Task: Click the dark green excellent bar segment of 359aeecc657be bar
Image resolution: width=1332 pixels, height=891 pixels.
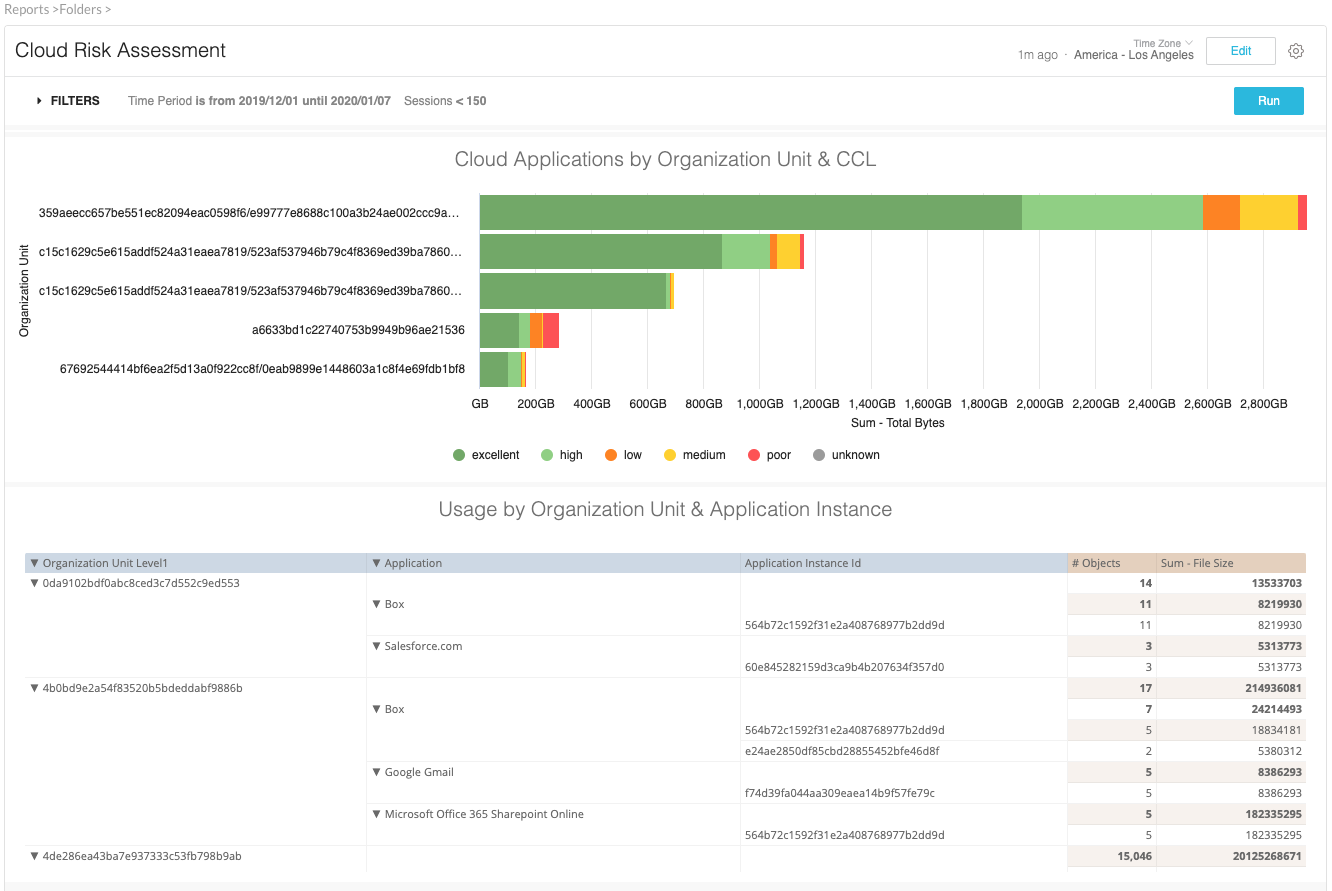Action: 751,212
